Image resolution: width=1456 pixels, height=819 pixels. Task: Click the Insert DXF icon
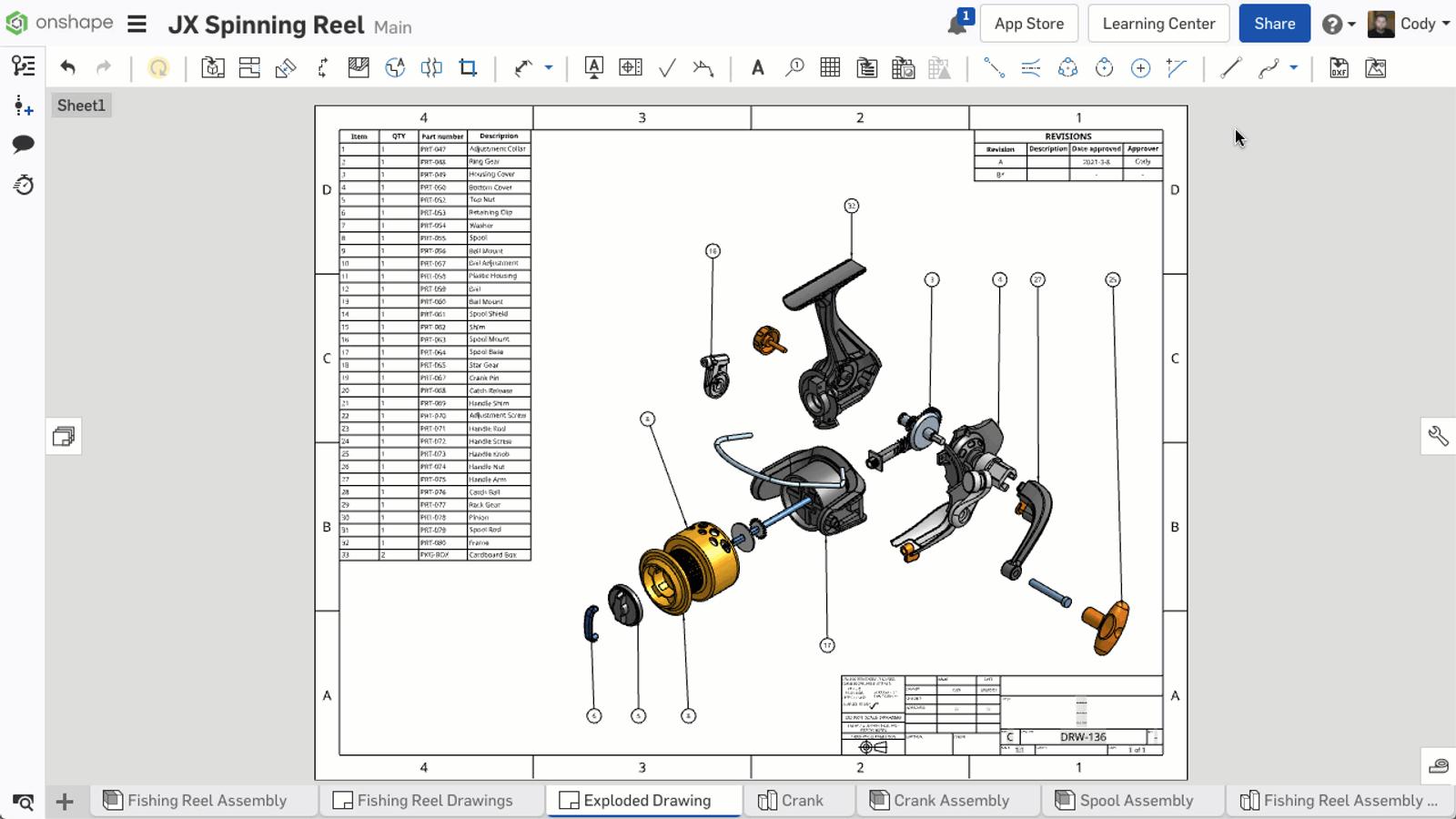click(x=1339, y=67)
